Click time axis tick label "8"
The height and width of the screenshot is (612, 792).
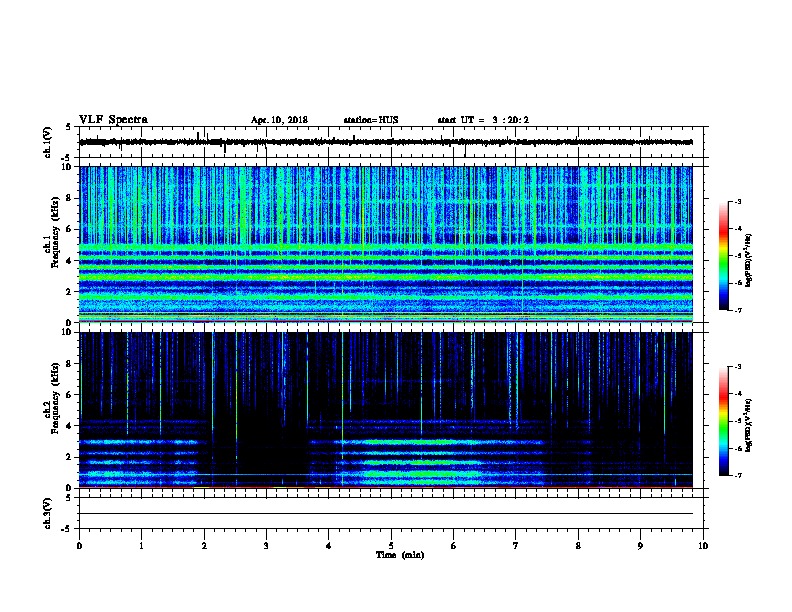578,546
